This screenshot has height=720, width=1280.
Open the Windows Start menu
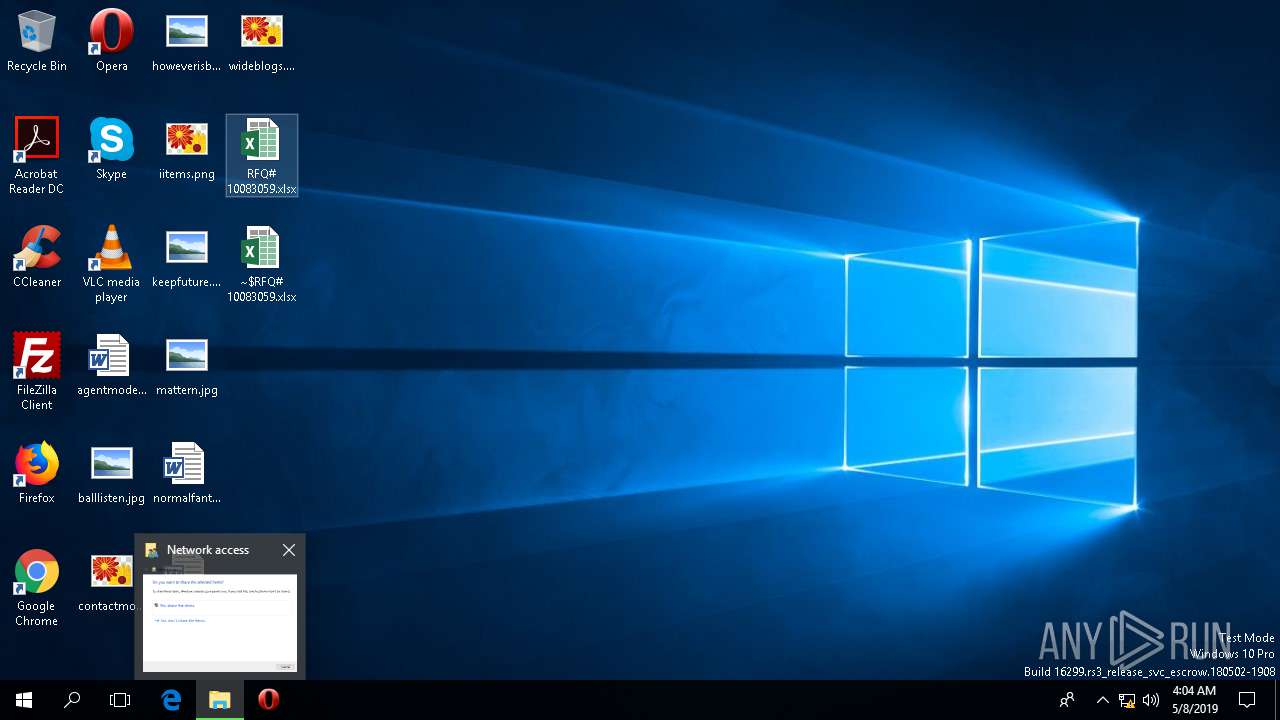[24, 700]
